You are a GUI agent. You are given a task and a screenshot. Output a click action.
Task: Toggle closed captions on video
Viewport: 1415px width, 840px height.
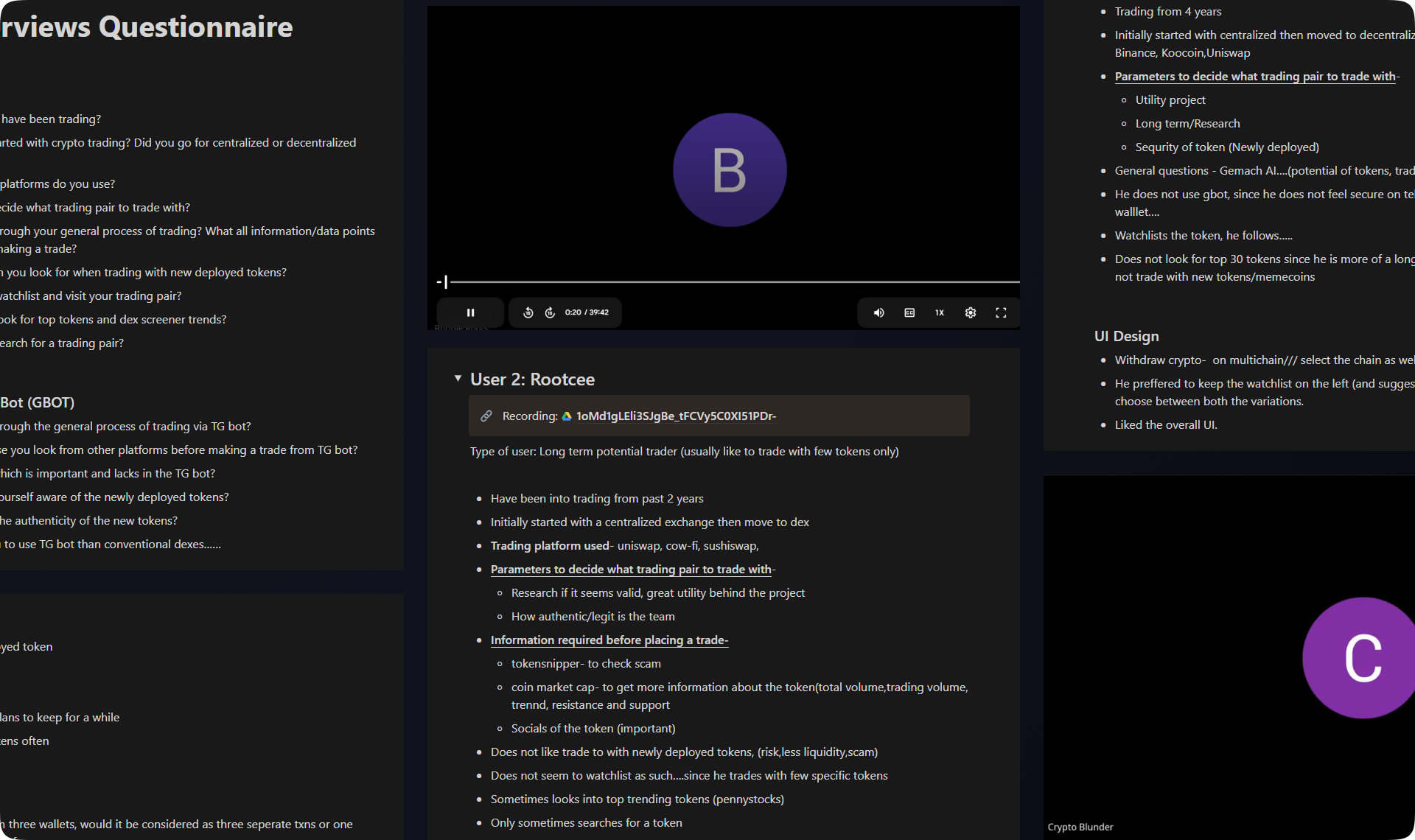[x=909, y=312]
